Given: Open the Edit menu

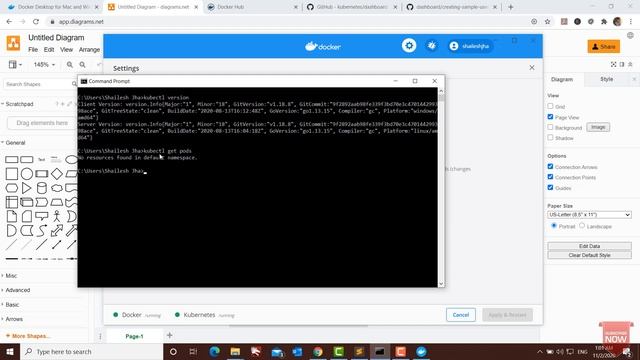Looking at the screenshot, I should (49, 49).
